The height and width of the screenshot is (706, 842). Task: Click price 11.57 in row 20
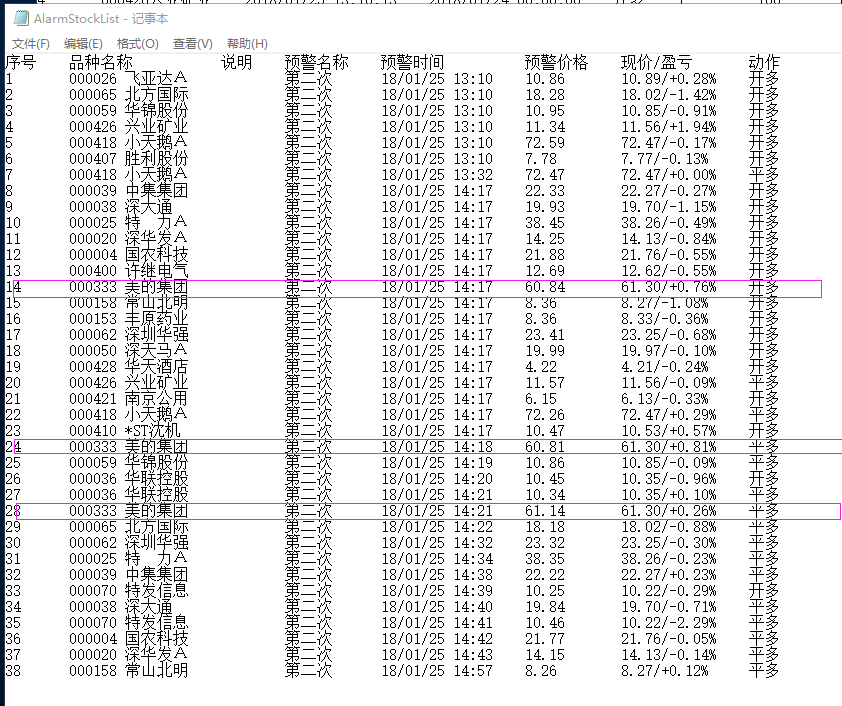(x=545, y=383)
